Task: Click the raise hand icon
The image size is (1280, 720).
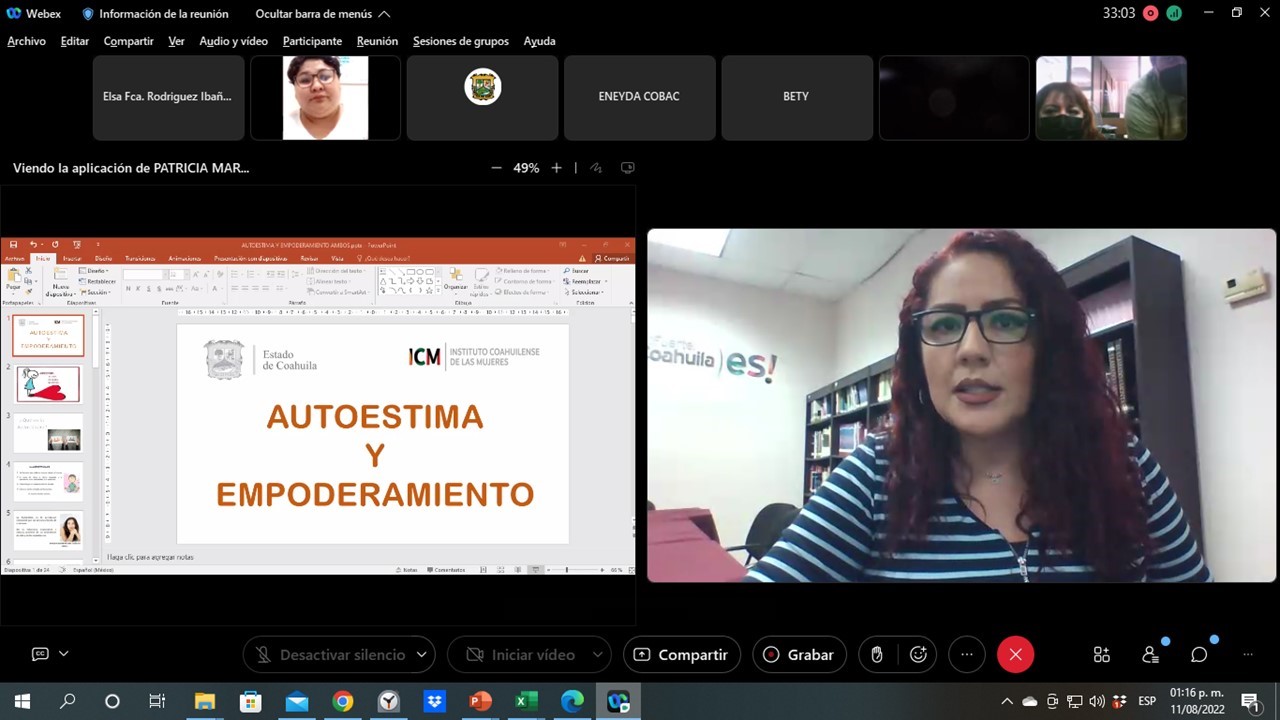Action: [877, 655]
